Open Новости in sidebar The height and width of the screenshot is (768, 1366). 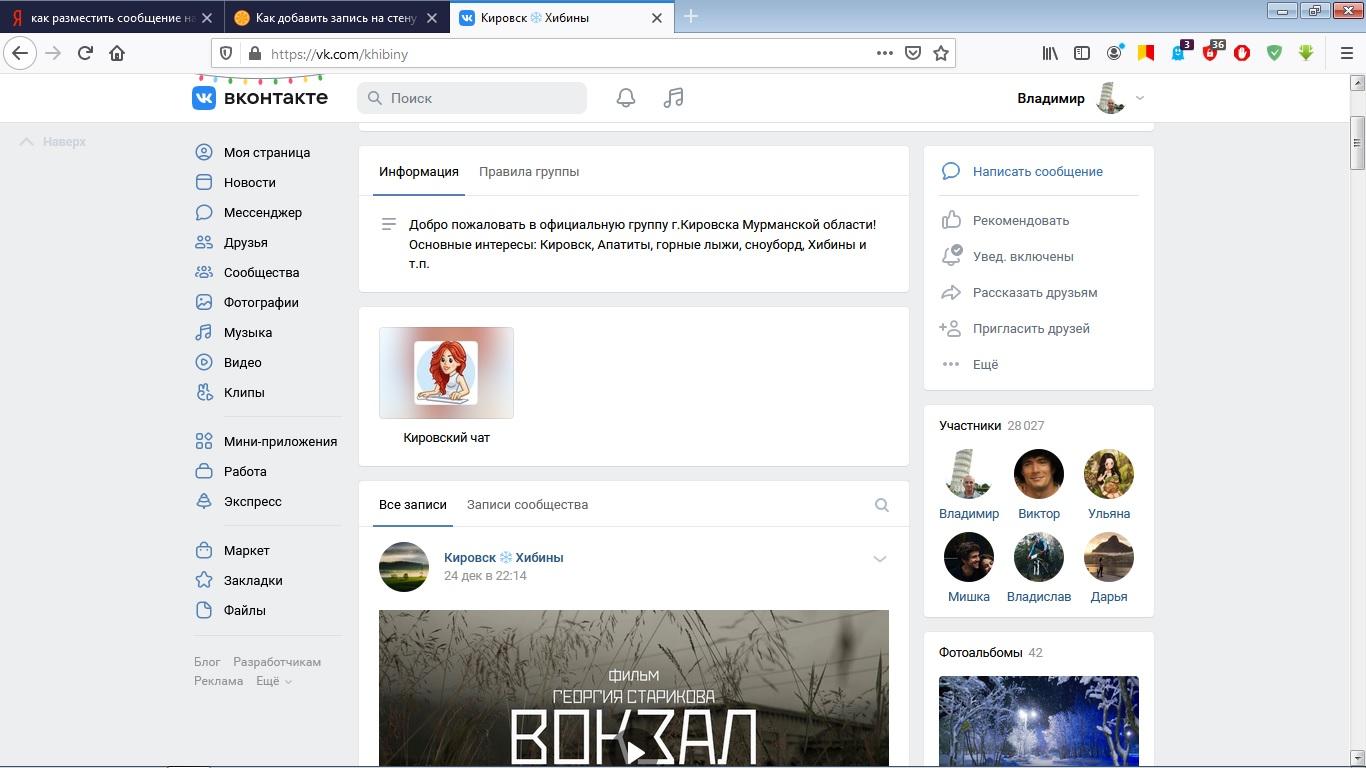pyautogui.click(x=250, y=182)
